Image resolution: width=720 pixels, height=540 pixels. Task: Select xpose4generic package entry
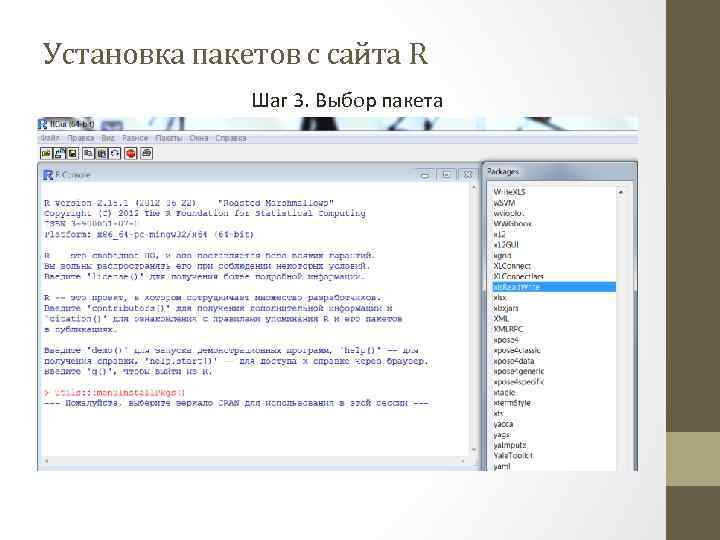coord(518,371)
